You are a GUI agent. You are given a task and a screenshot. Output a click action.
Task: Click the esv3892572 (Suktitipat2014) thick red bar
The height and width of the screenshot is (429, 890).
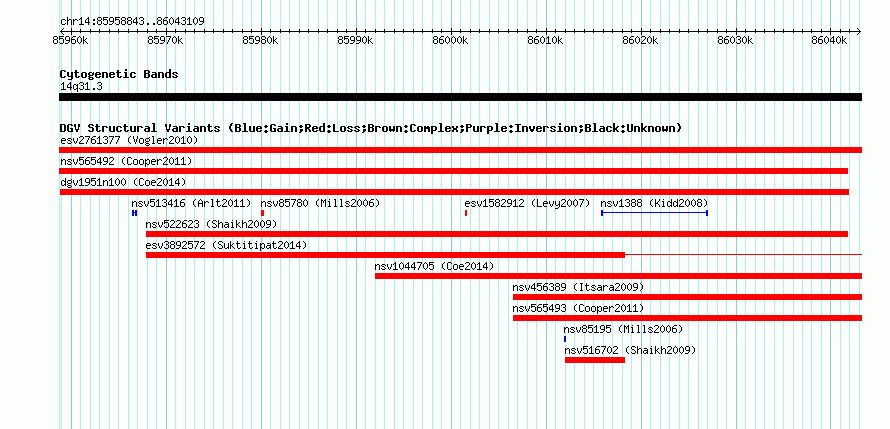tap(385, 255)
